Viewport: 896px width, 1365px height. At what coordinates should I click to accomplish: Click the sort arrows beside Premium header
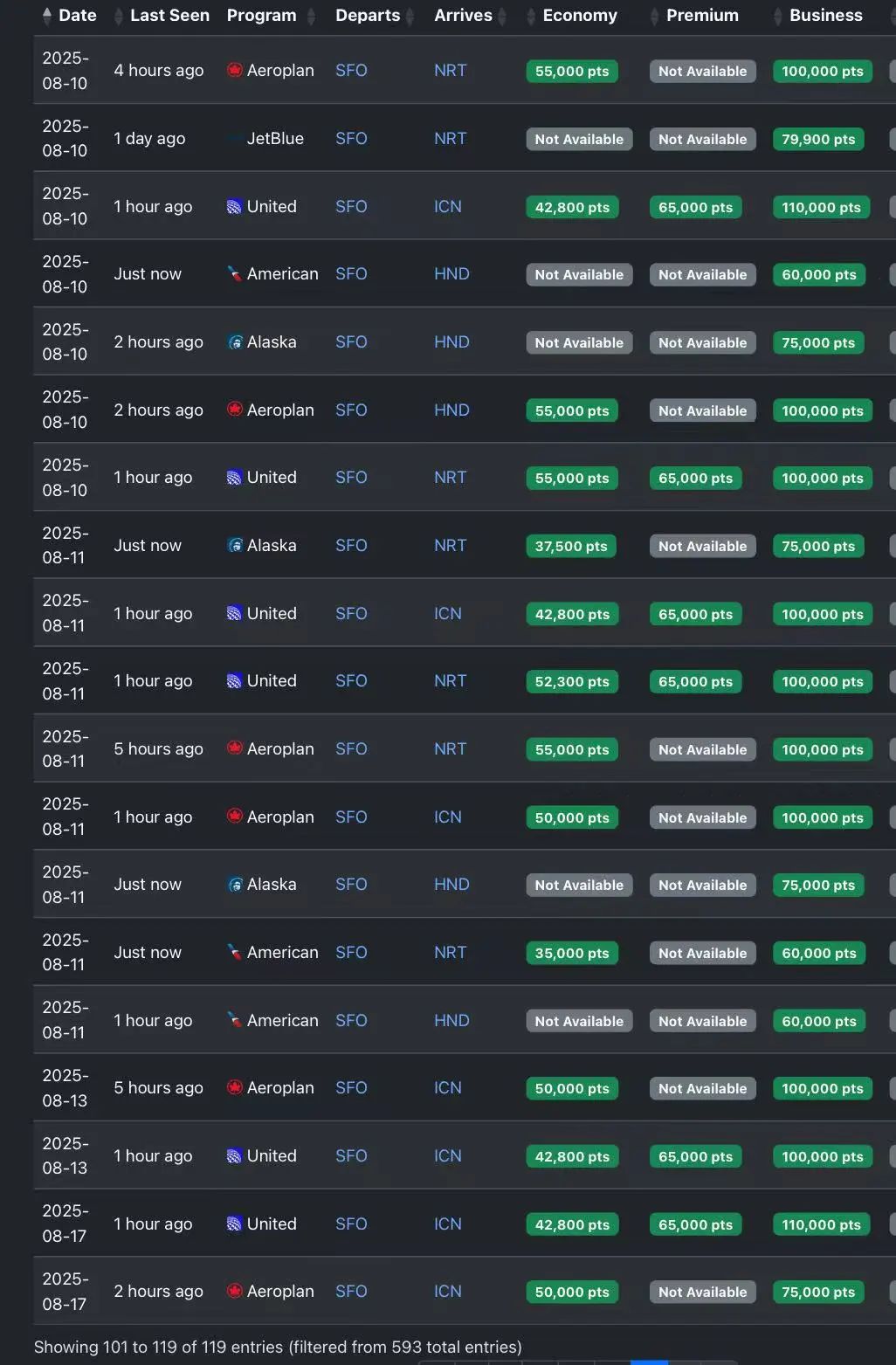coord(655,16)
